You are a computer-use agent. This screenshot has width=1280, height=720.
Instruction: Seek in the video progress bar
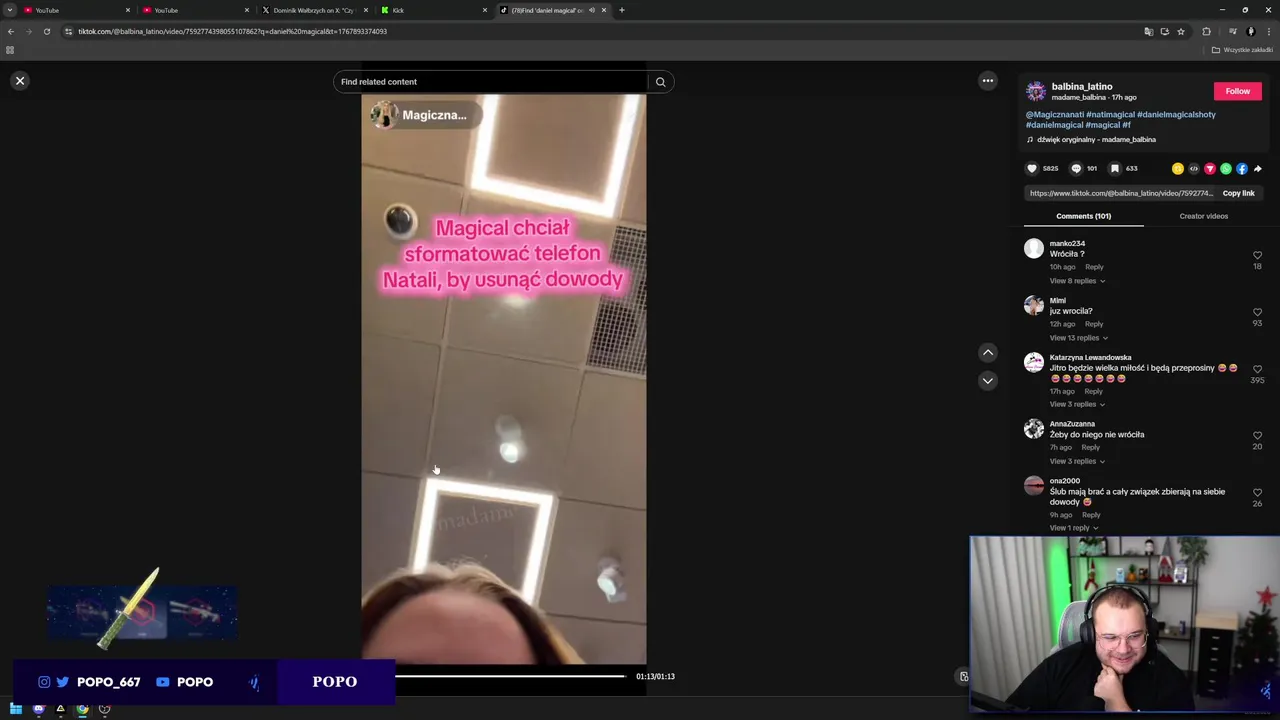click(510, 677)
